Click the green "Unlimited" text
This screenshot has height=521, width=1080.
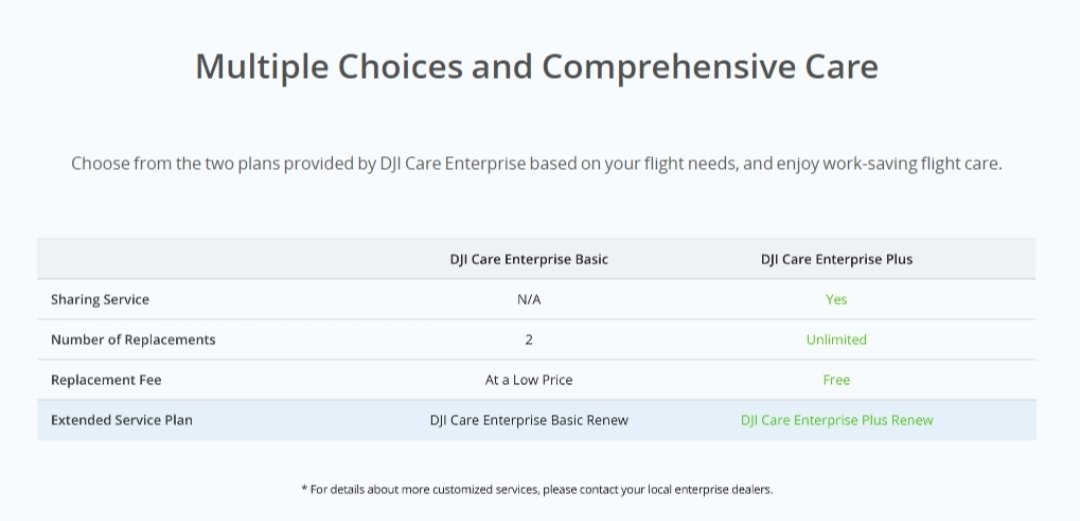(x=836, y=339)
